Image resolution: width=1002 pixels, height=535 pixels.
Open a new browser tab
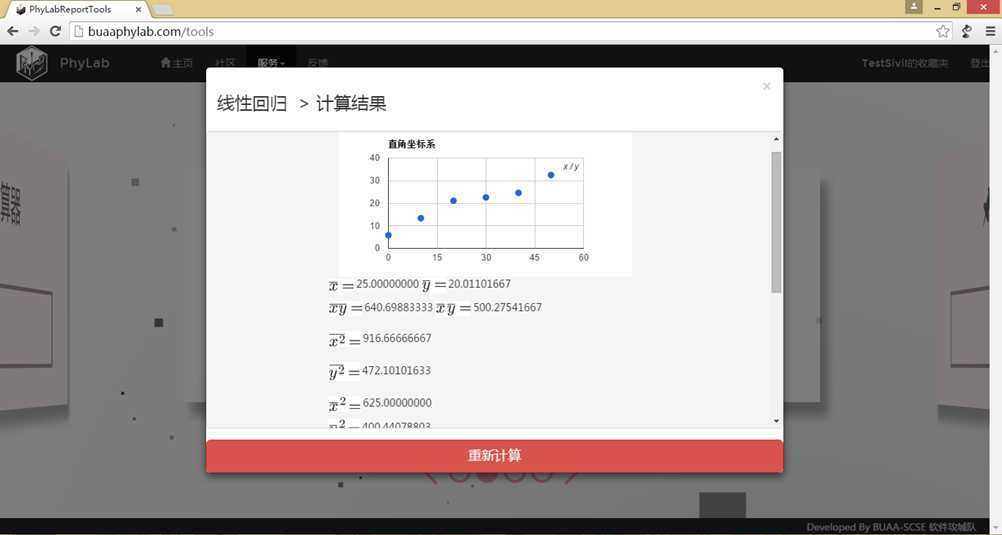pyautogui.click(x=163, y=10)
